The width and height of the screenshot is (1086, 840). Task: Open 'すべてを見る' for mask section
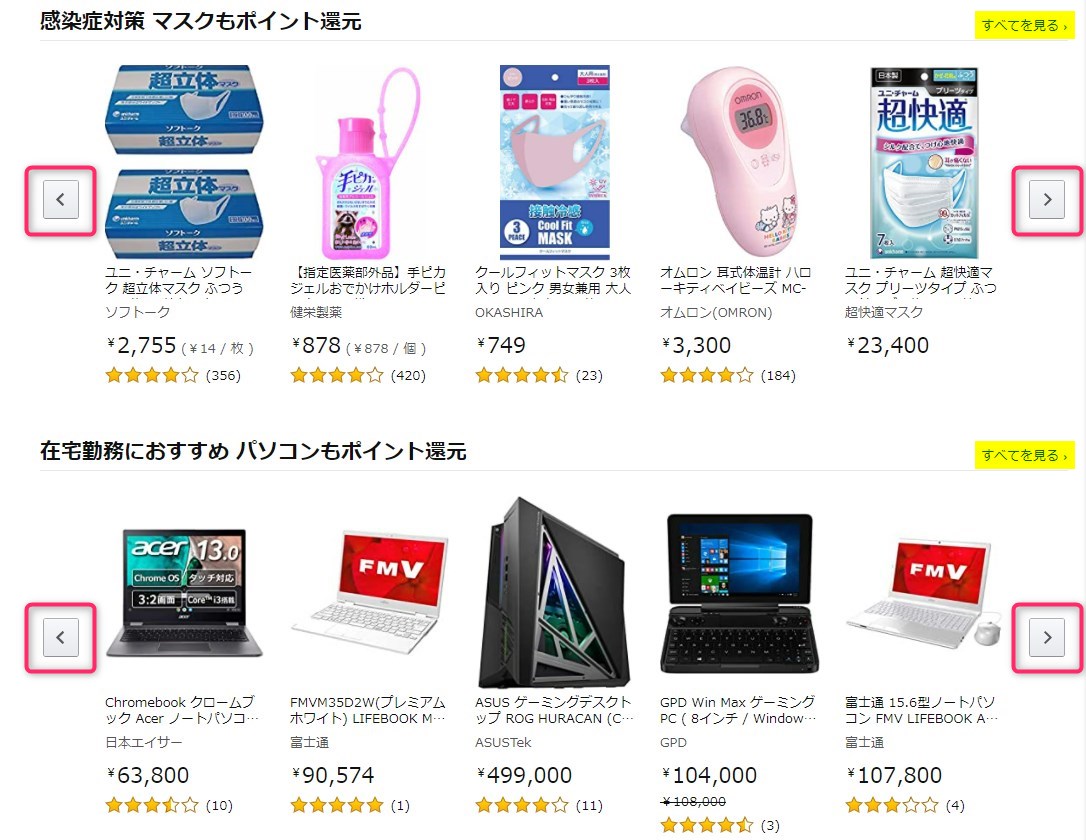point(1024,26)
